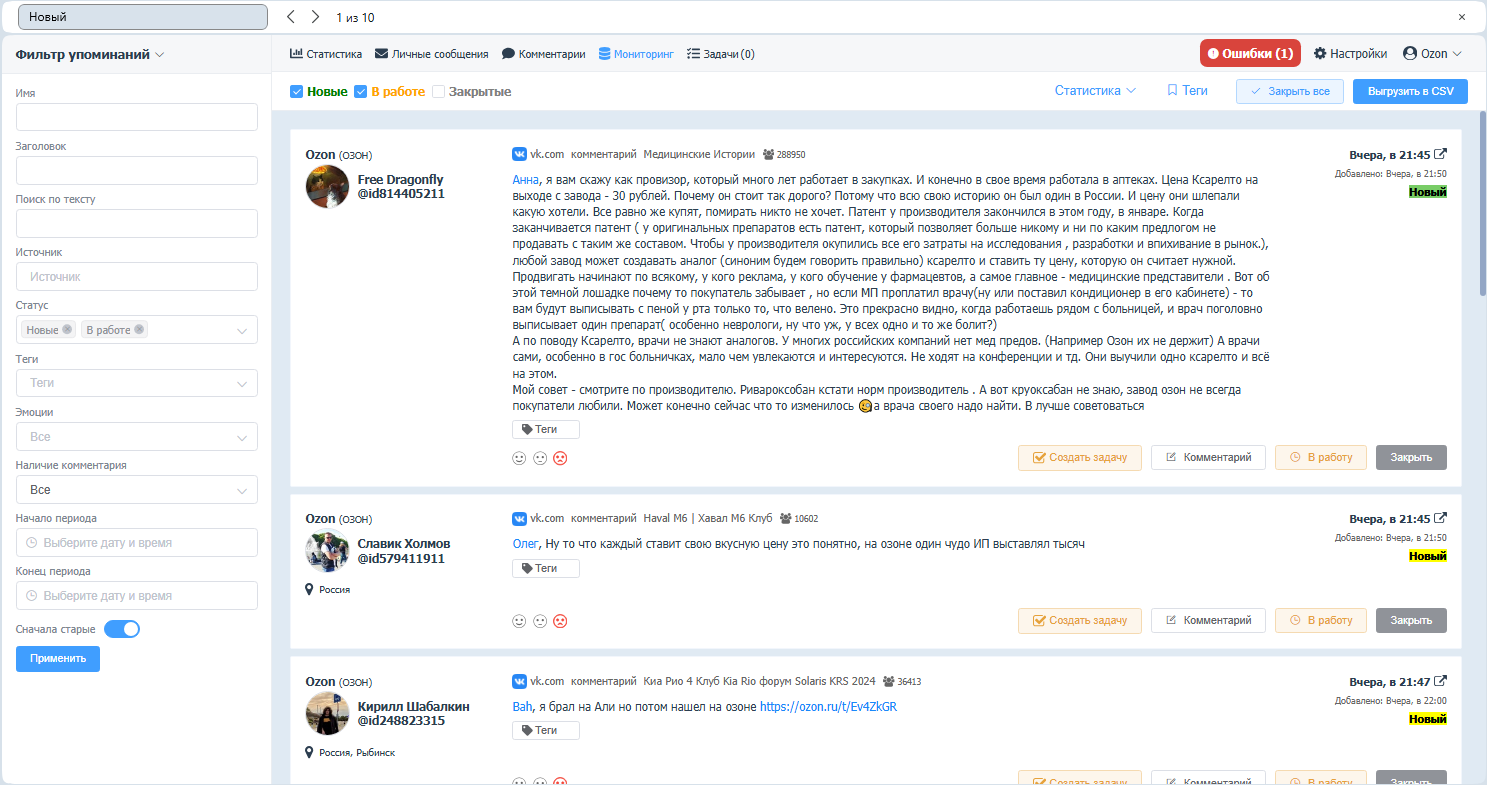Open Теги tag picker on Free Dragonfly post
Image resolution: width=1487 pixels, height=785 pixels.
(x=546, y=430)
